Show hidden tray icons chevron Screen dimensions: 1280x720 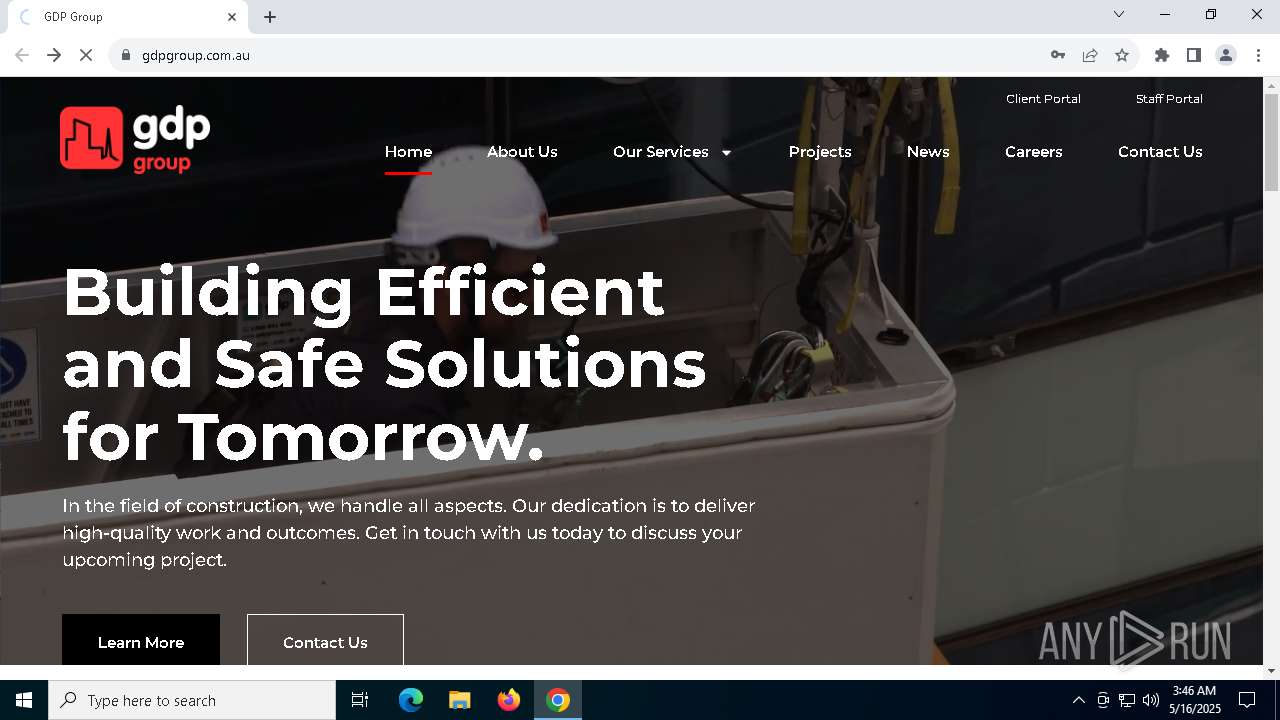[1078, 700]
